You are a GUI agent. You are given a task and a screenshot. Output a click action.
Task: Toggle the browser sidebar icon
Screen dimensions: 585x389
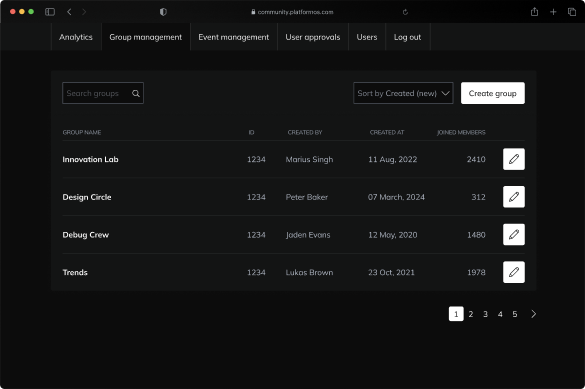(50, 12)
